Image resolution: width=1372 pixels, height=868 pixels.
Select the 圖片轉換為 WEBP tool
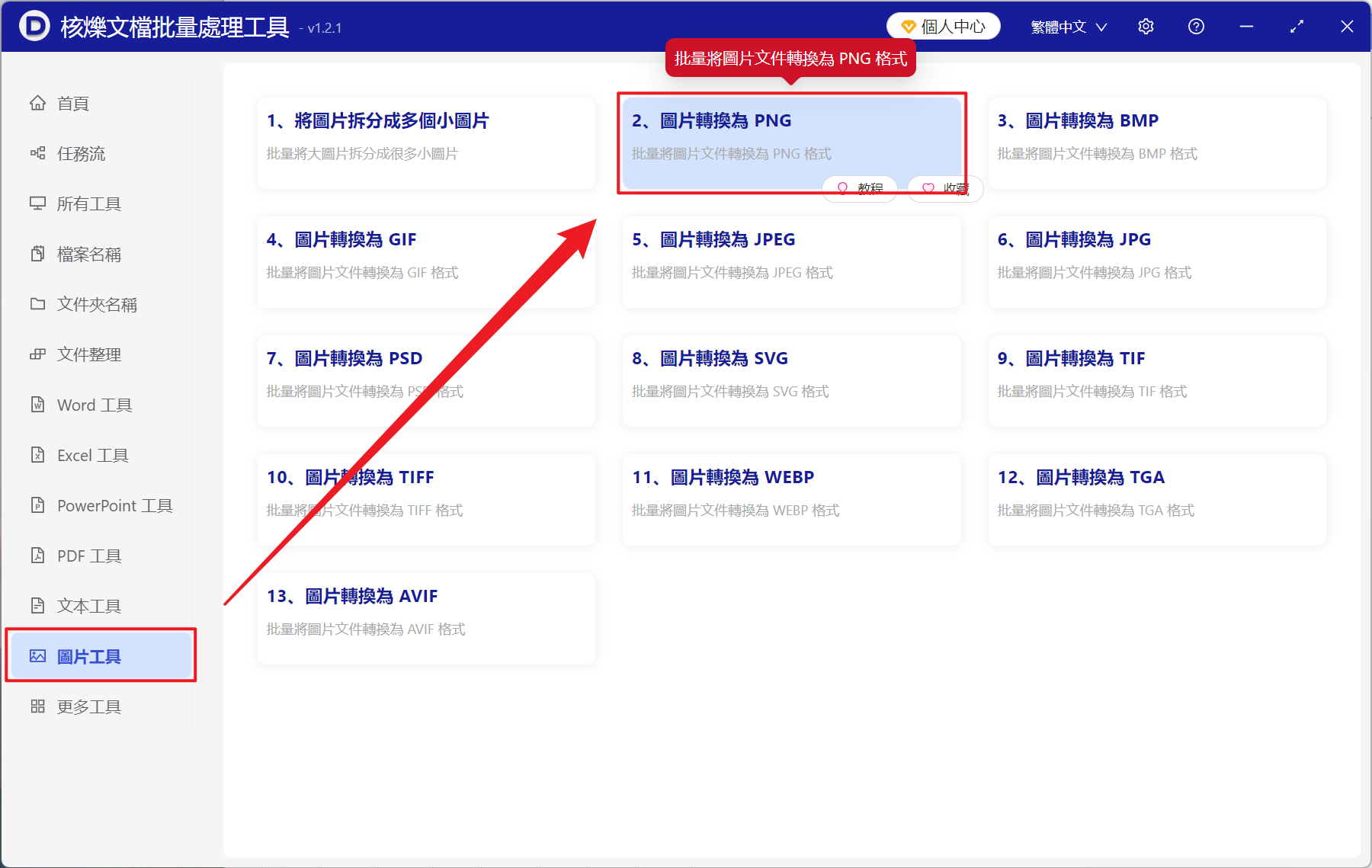click(x=791, y=499)
